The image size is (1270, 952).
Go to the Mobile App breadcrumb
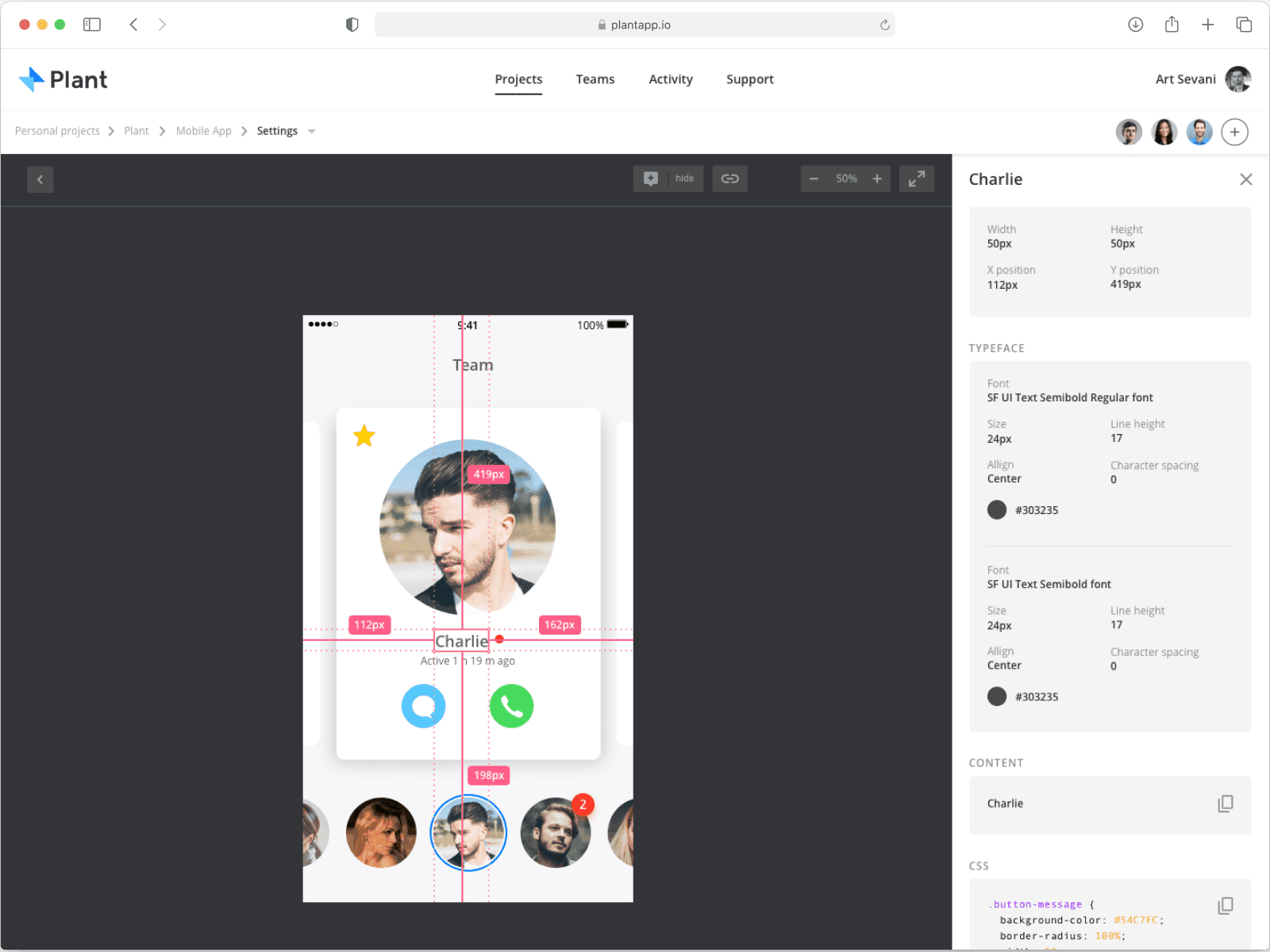204,131
